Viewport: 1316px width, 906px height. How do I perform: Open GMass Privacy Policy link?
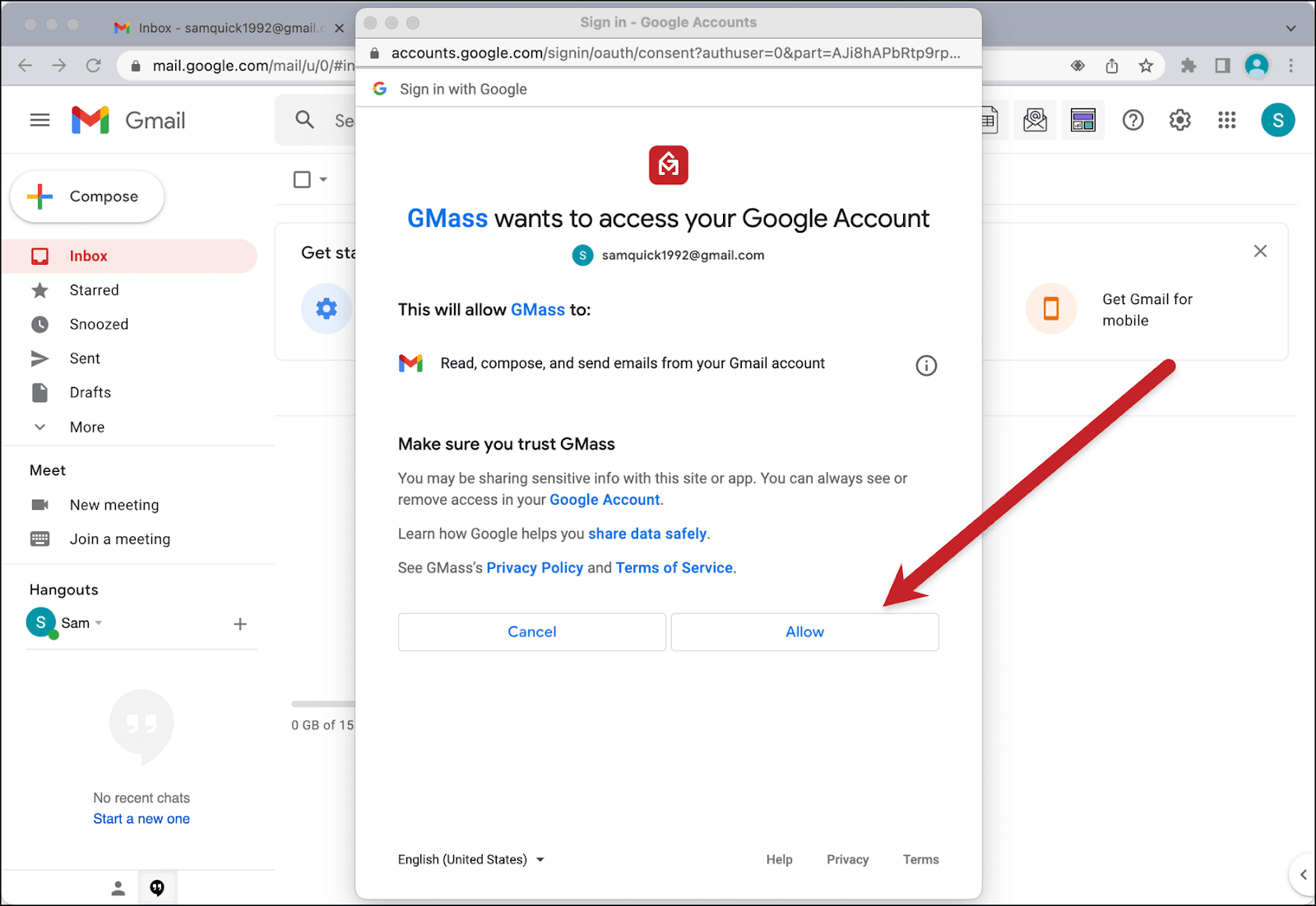pyautogui.click(x=535, y=568)
